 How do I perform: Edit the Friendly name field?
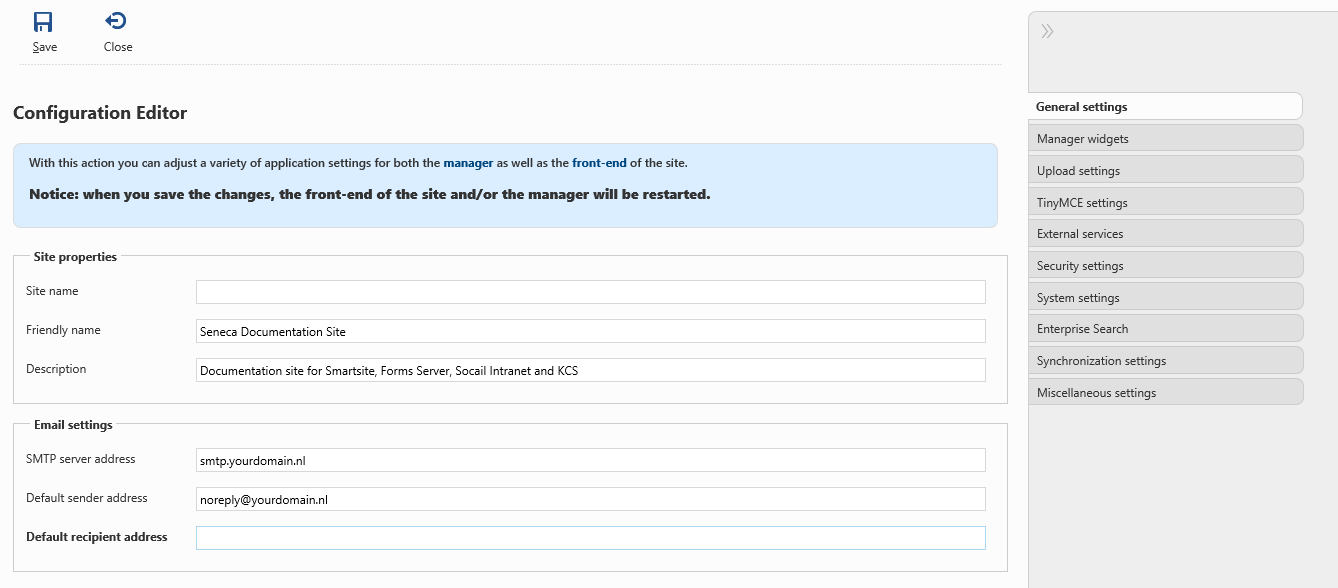pyautogui.click(x=591, y=331)
